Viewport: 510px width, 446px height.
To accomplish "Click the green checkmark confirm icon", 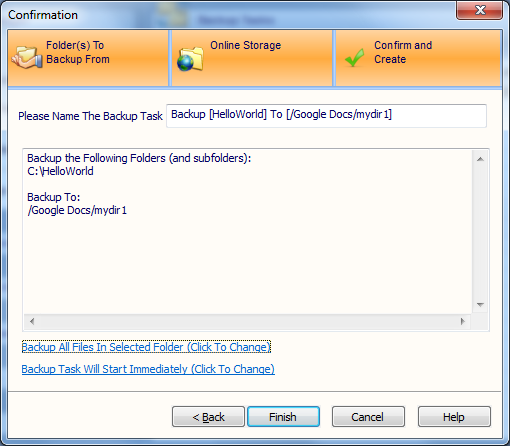I will [x=355, y=58].
